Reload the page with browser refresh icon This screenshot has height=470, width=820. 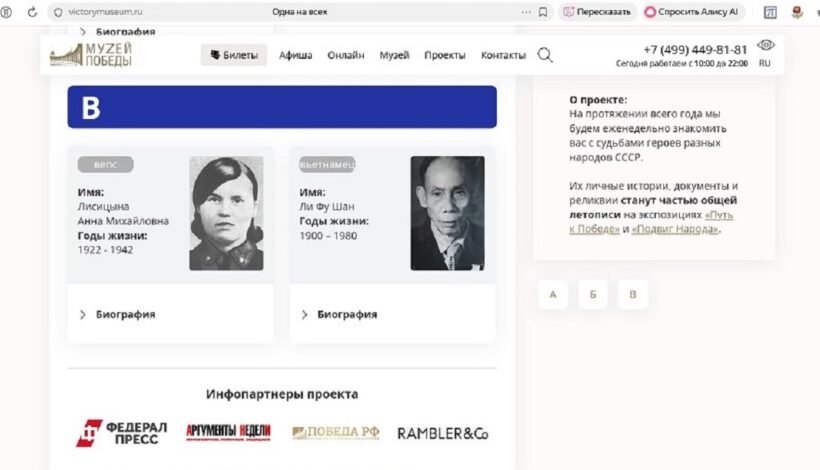32,12
